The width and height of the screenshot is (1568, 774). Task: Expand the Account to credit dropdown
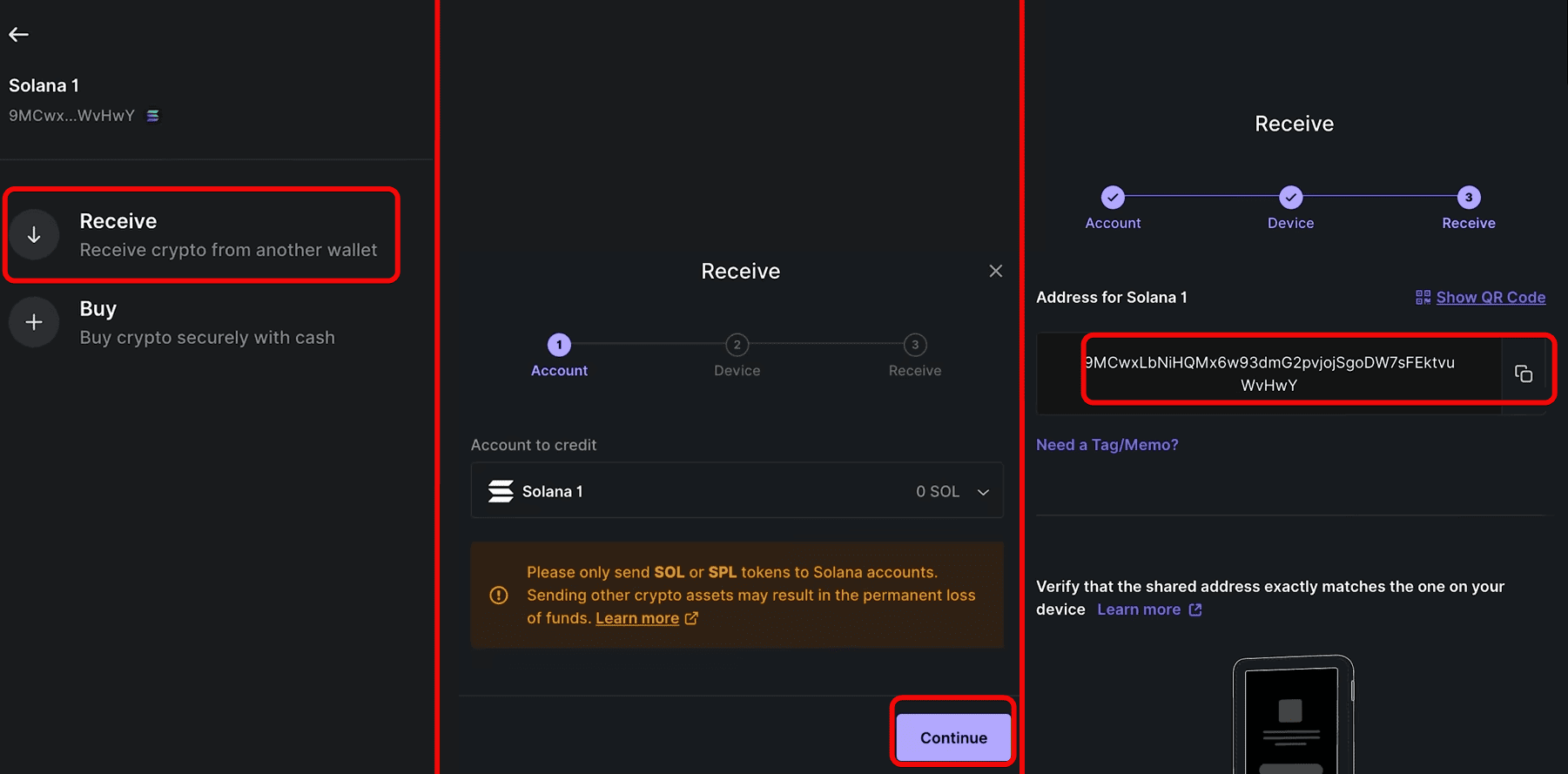pyautogui.click(x=983, y=492)
